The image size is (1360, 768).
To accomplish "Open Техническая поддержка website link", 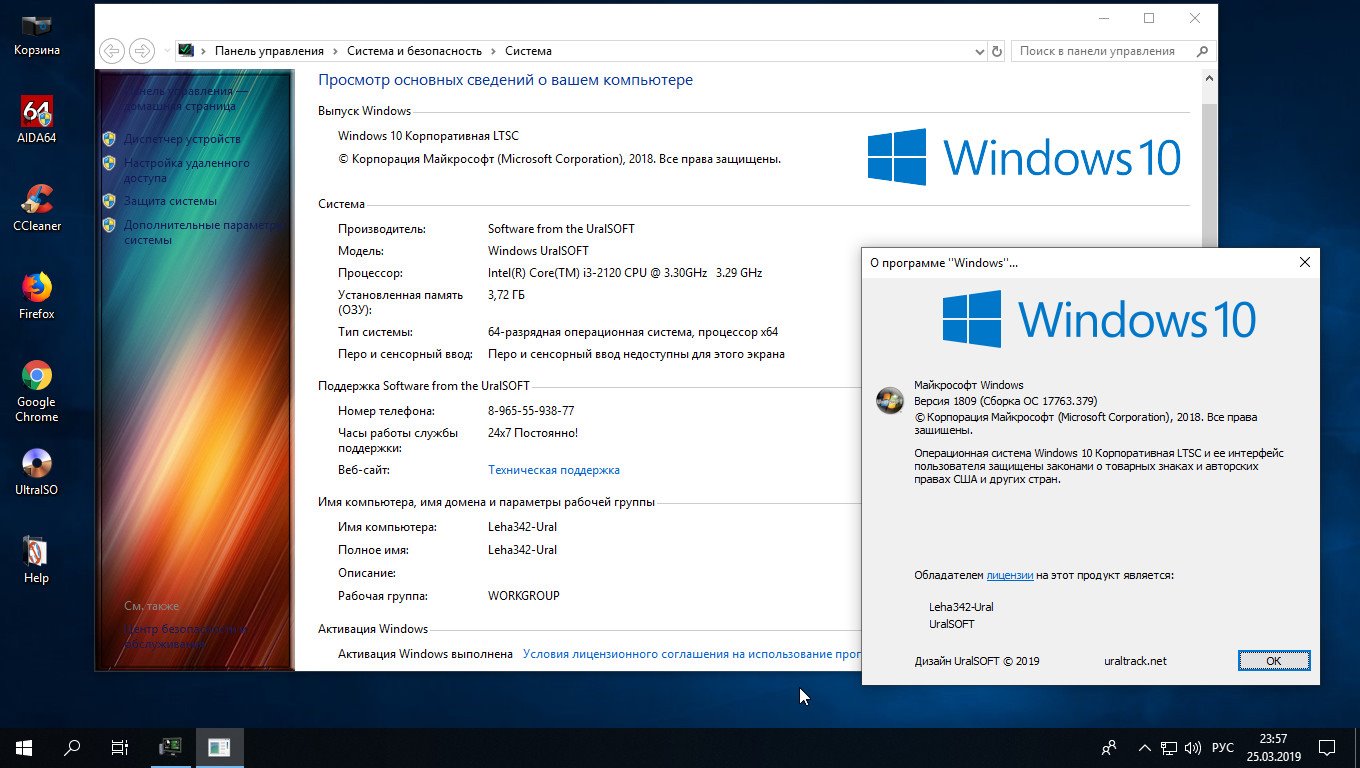I will click(554, 470).
